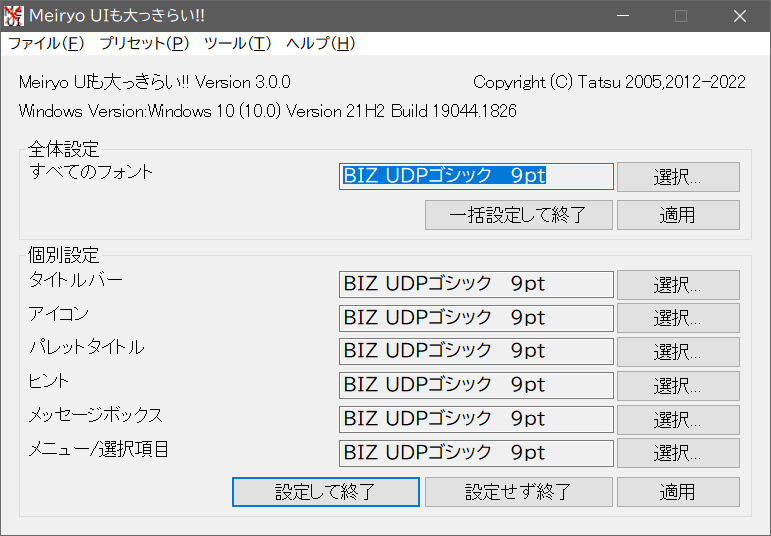Click the app icon in the title bar

click(x=13, y=16)
